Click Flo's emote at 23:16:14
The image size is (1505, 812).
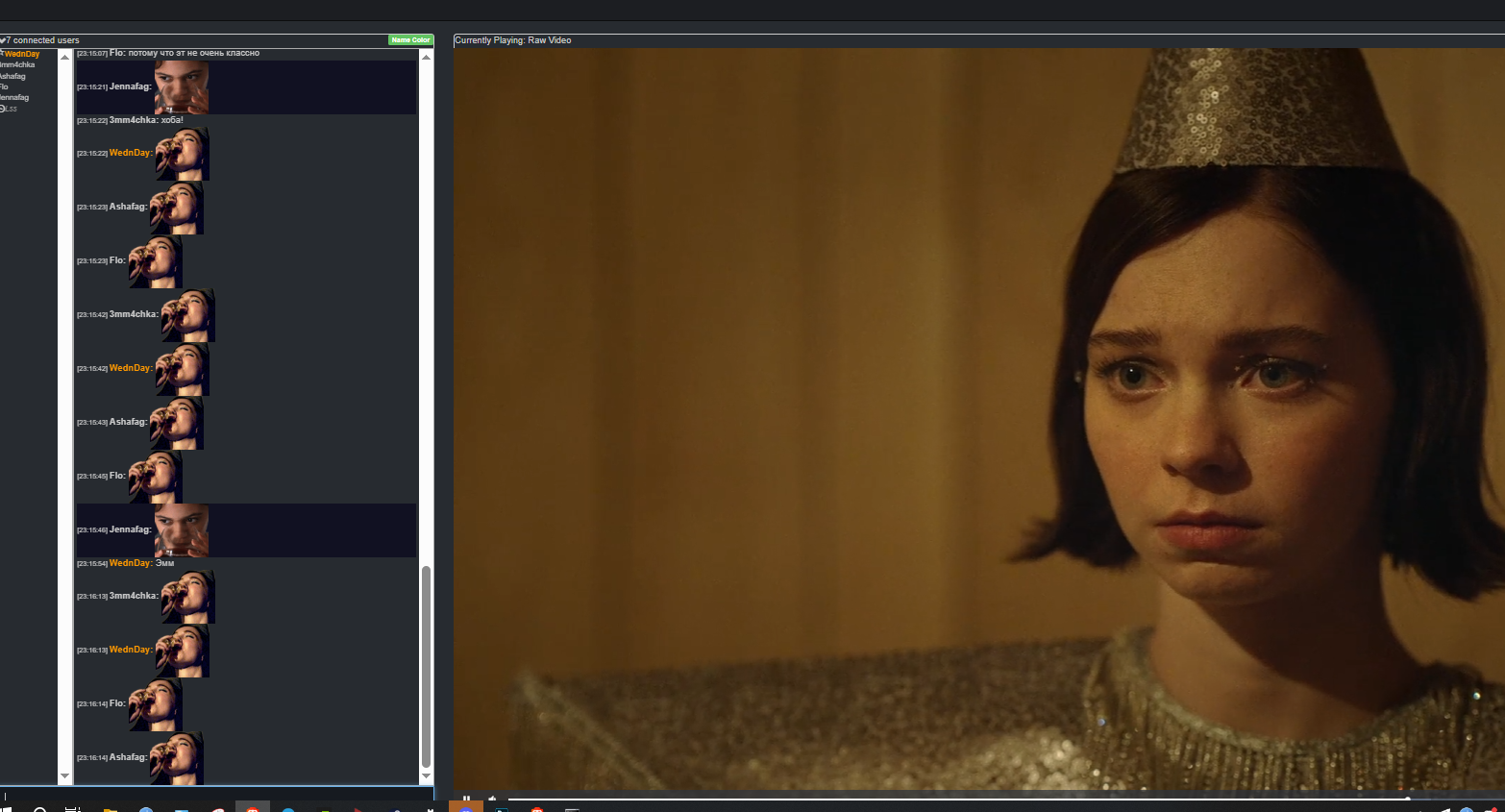point(156,704)
